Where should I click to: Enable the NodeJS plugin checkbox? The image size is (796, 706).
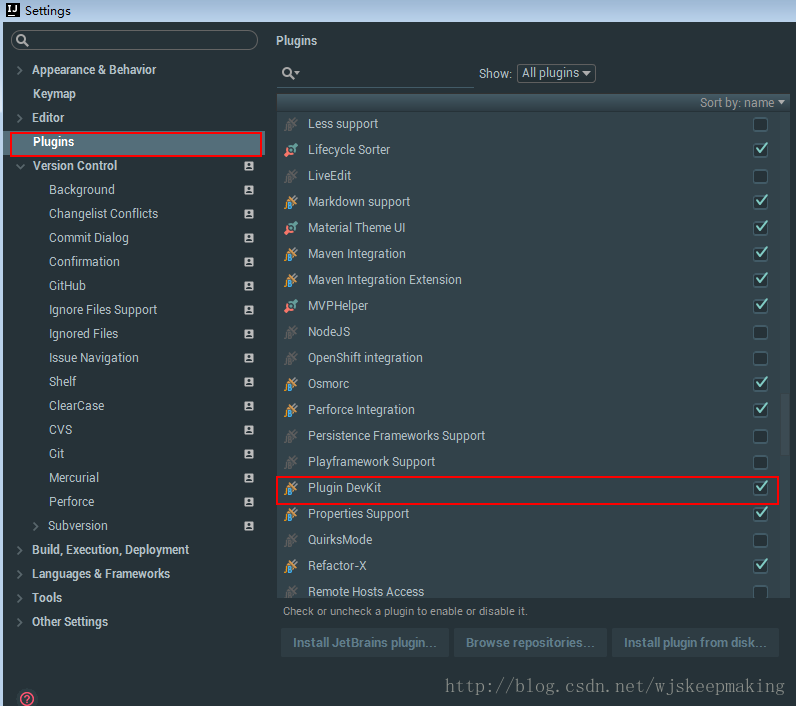pyautogui.click(x=760, y=332)
